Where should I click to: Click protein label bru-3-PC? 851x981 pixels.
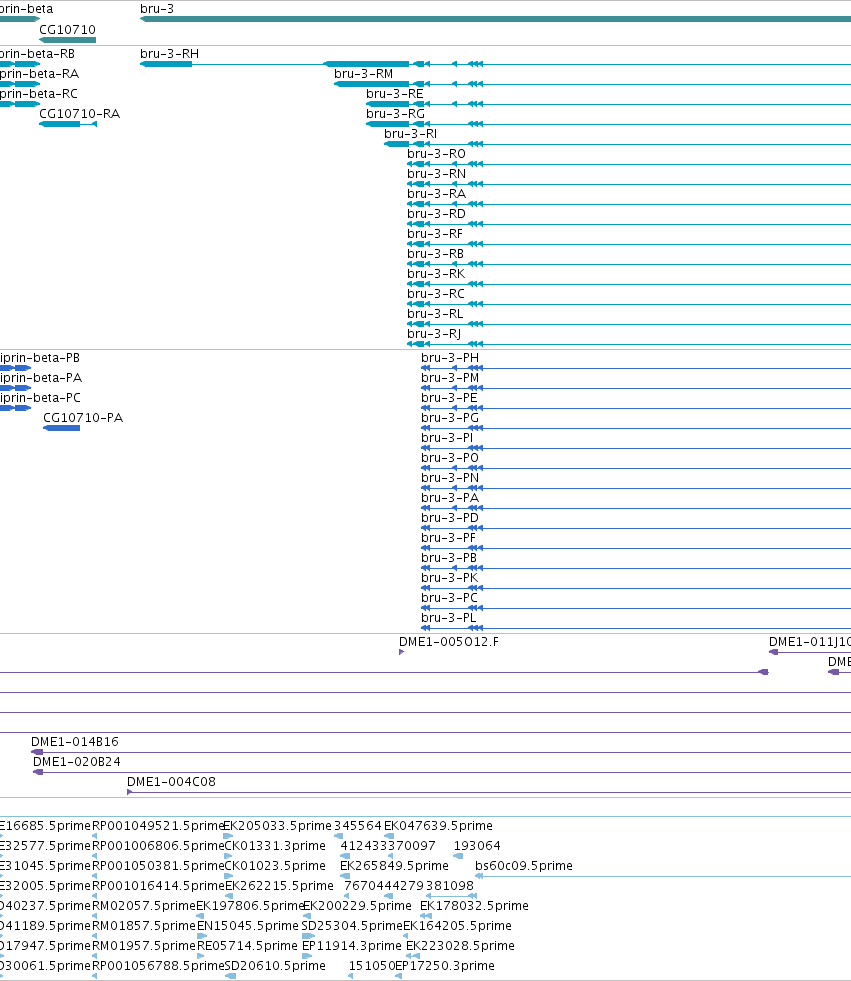(x=449, y=598)
